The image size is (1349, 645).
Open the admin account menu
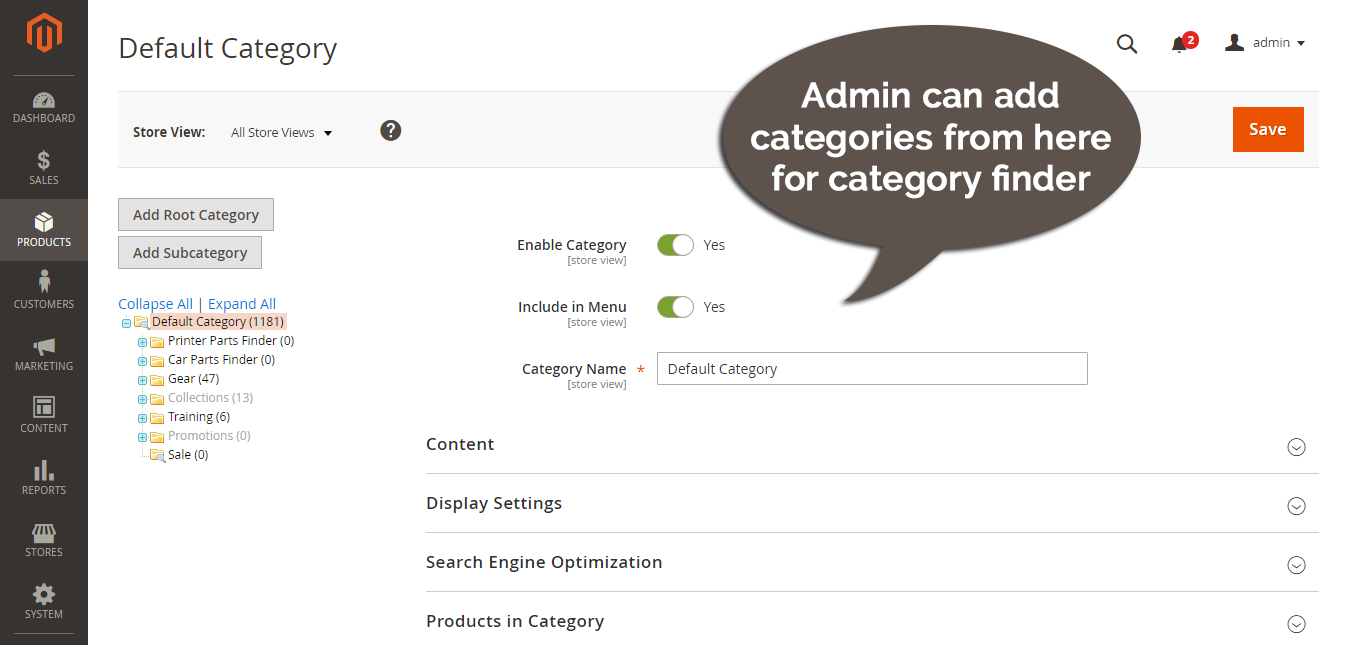1265,42
